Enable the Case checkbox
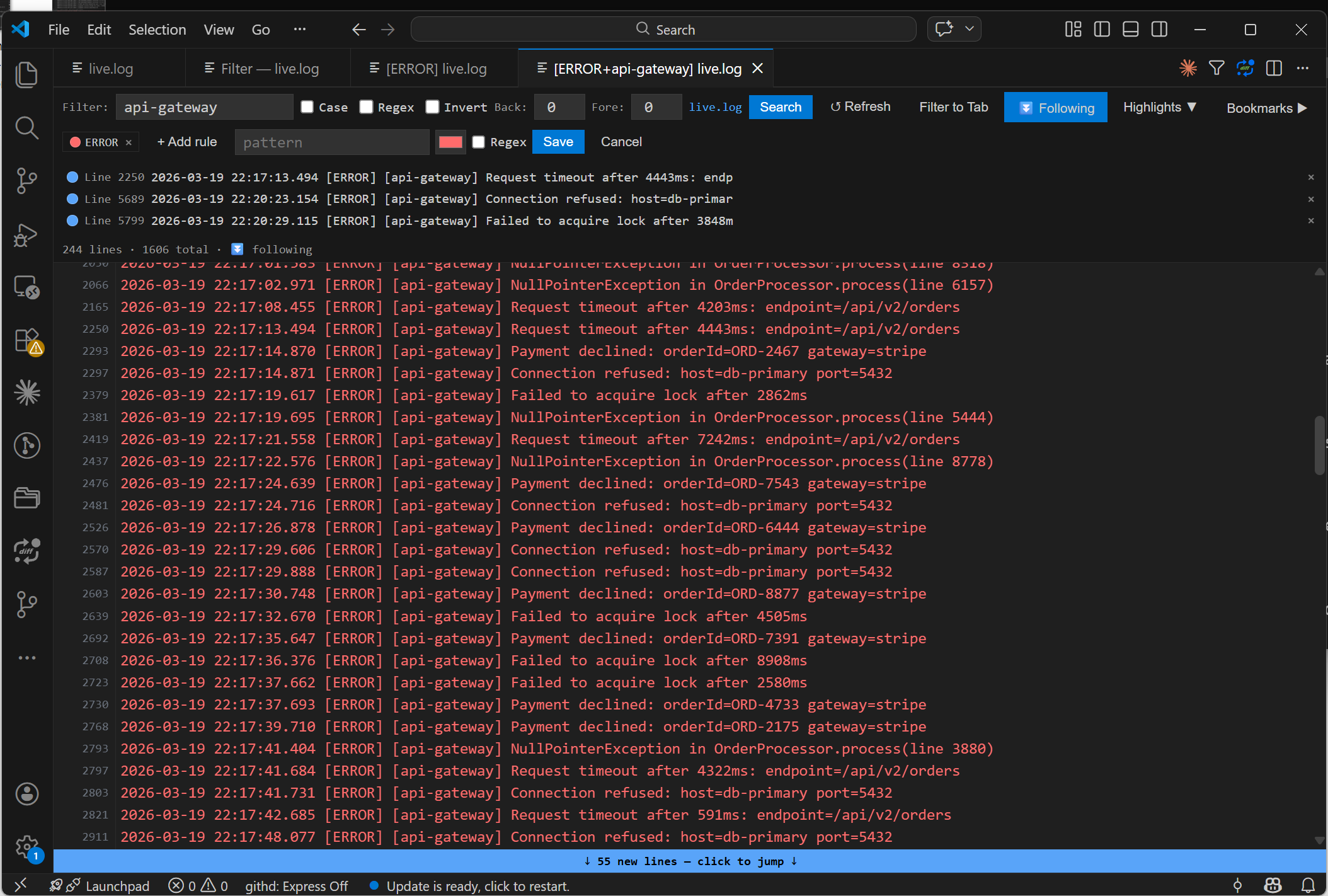1328x896 pixels. tap(307, 106)
